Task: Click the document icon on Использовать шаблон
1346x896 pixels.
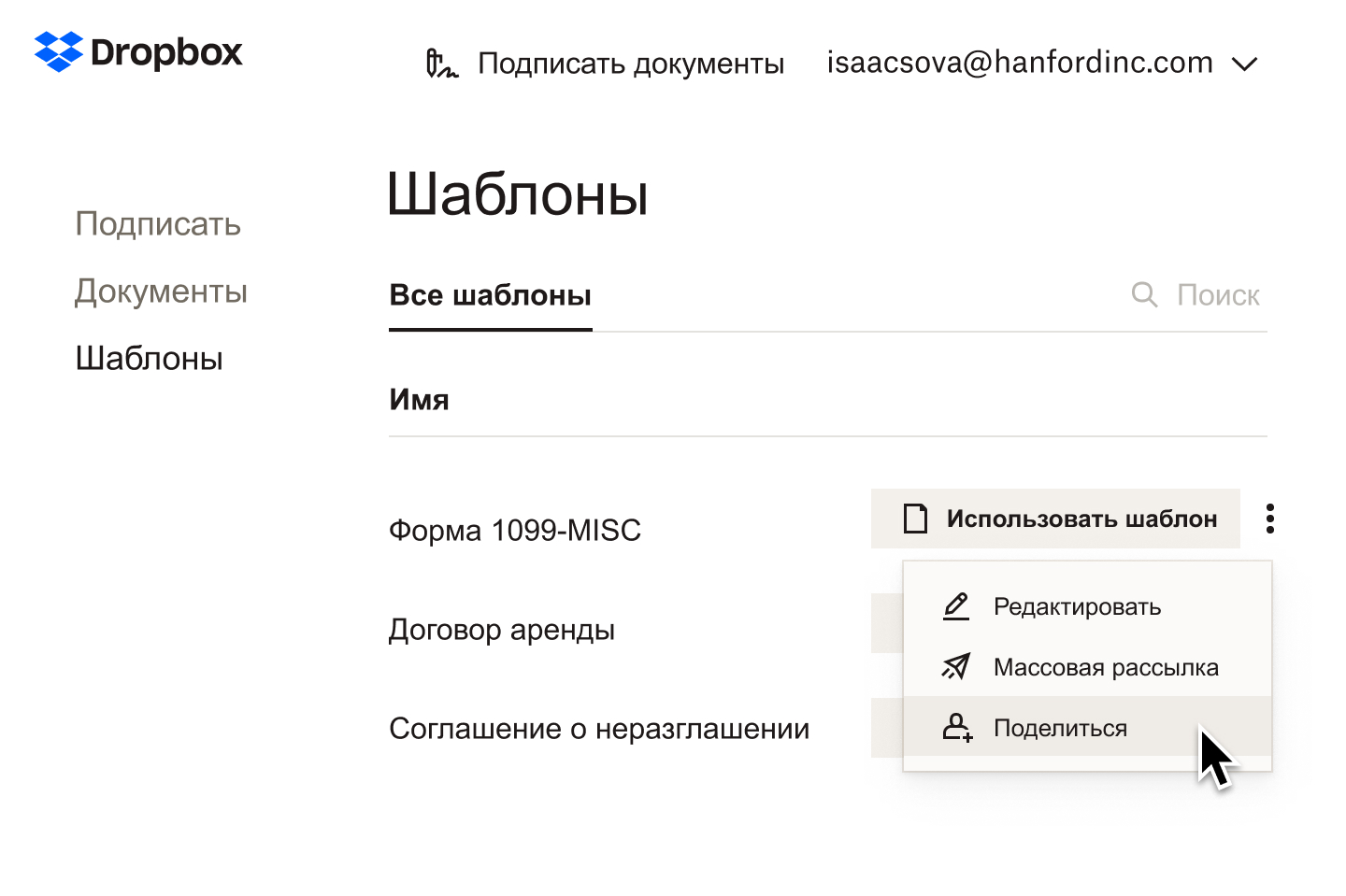Action: click(x=916, y=519)
